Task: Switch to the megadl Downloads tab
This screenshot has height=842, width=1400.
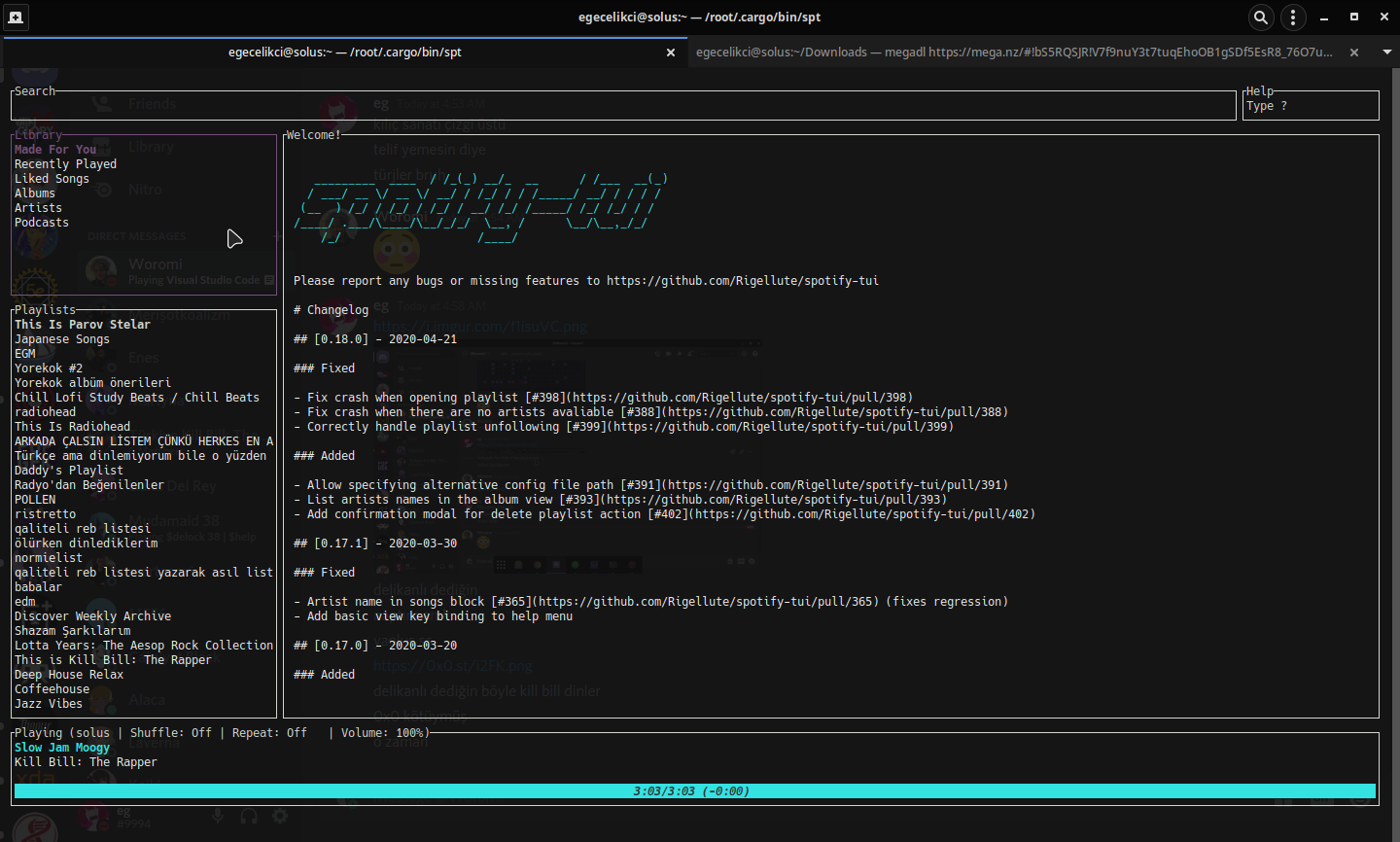Action: pyautogui.click(x=1014, y=53)
